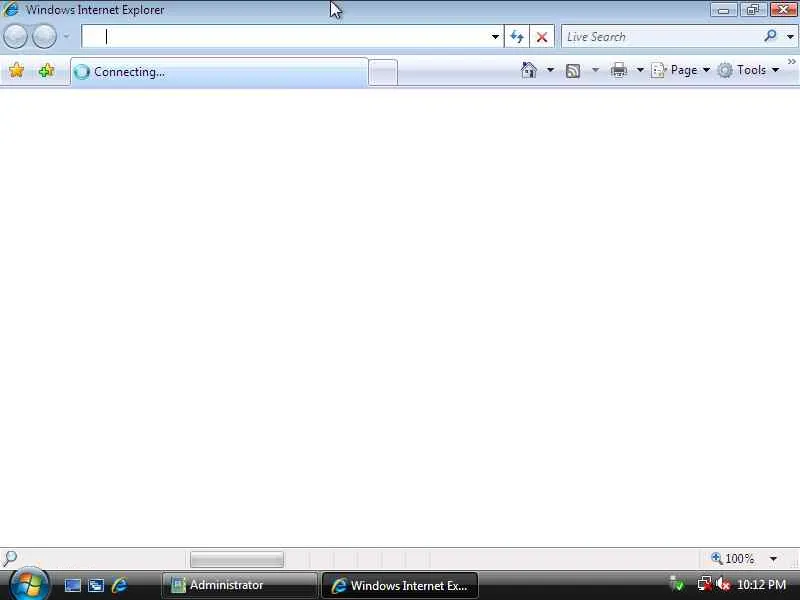The image size is (800, 600).
Task: Click the Refresh button
Action: coord(517,37)
